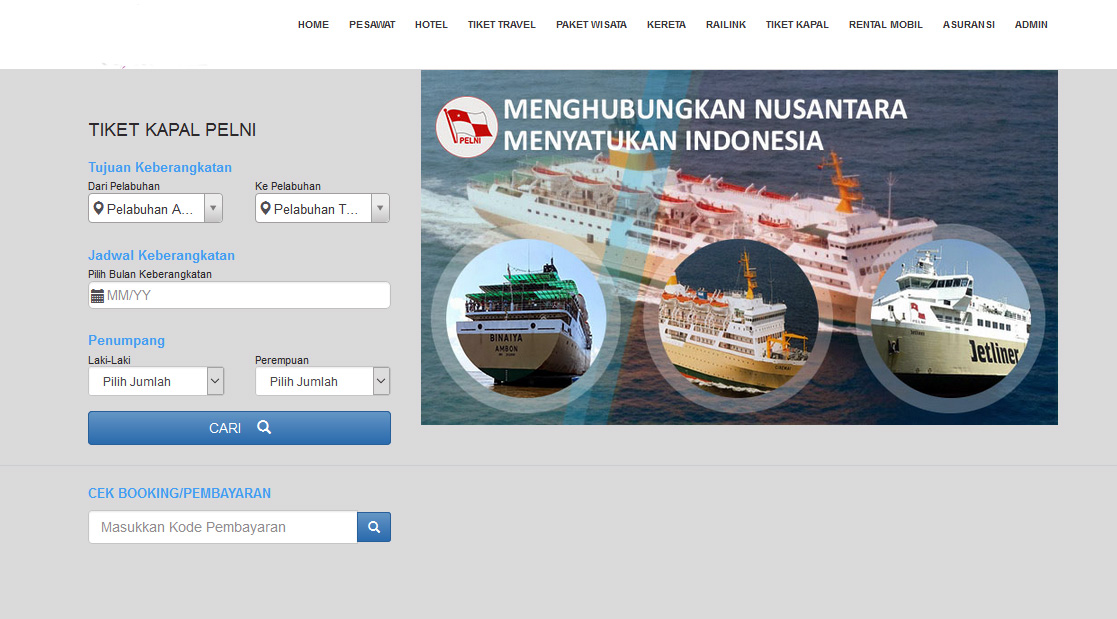Open Perempuan passenger count dropdown
This screenshot has width=1117, height=619.
click(x=323, y=381)
